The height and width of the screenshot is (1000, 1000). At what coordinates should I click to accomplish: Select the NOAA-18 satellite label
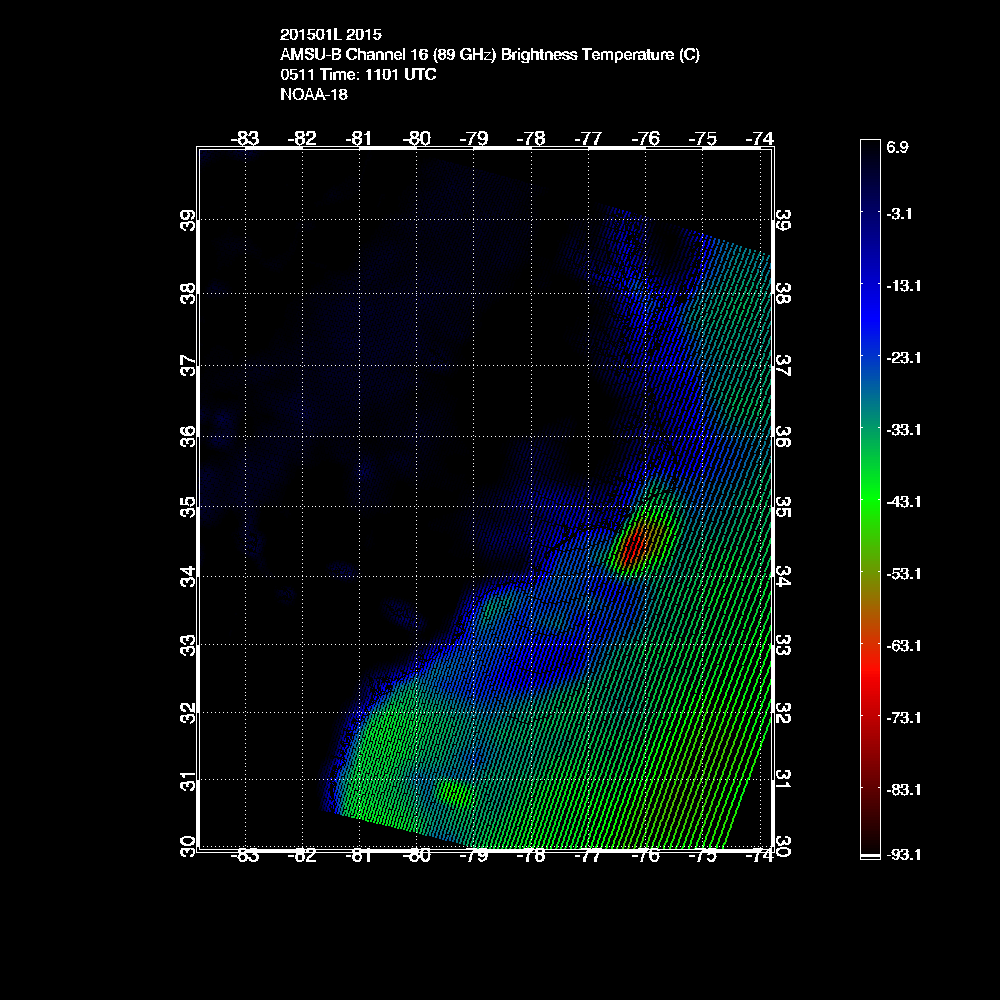coord(313,95)
